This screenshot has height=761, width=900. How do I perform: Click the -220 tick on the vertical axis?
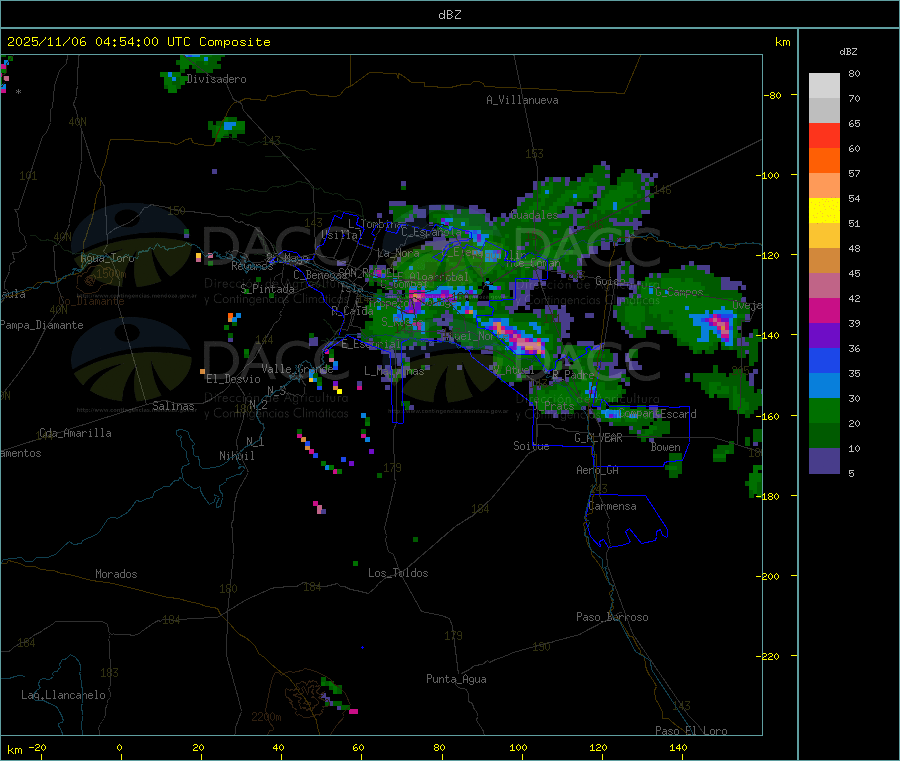click(767, 656)
